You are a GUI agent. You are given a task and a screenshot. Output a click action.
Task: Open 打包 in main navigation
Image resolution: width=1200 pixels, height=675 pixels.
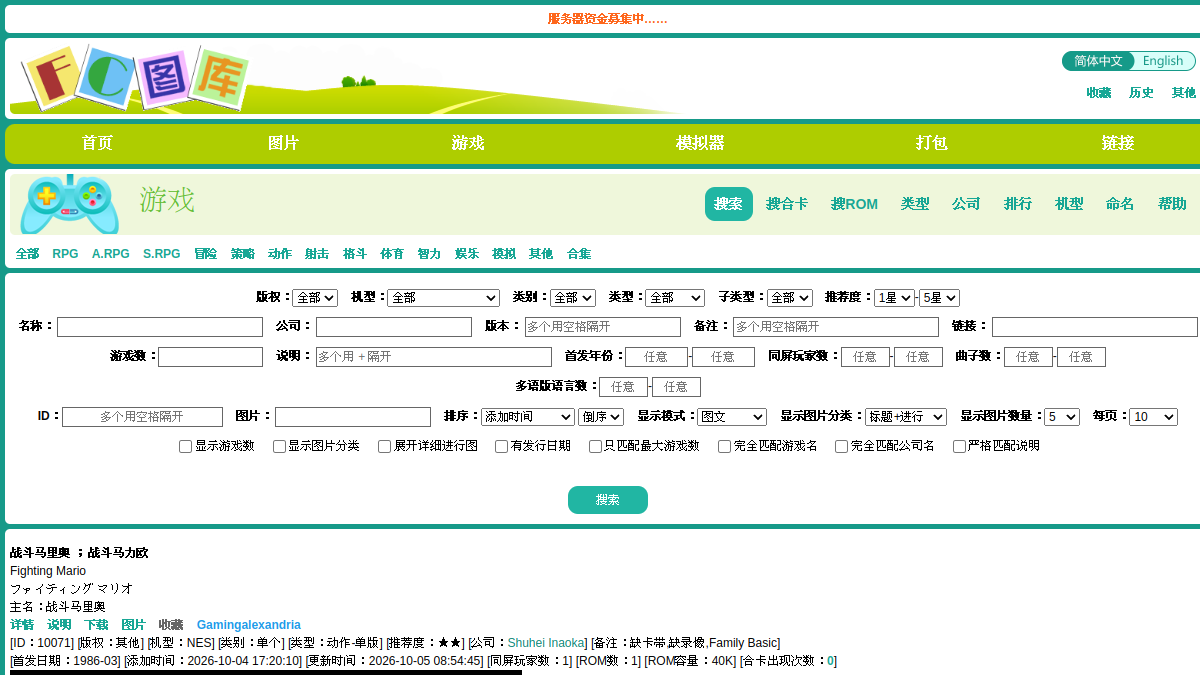pyautogui.click(x=932, y=143)
